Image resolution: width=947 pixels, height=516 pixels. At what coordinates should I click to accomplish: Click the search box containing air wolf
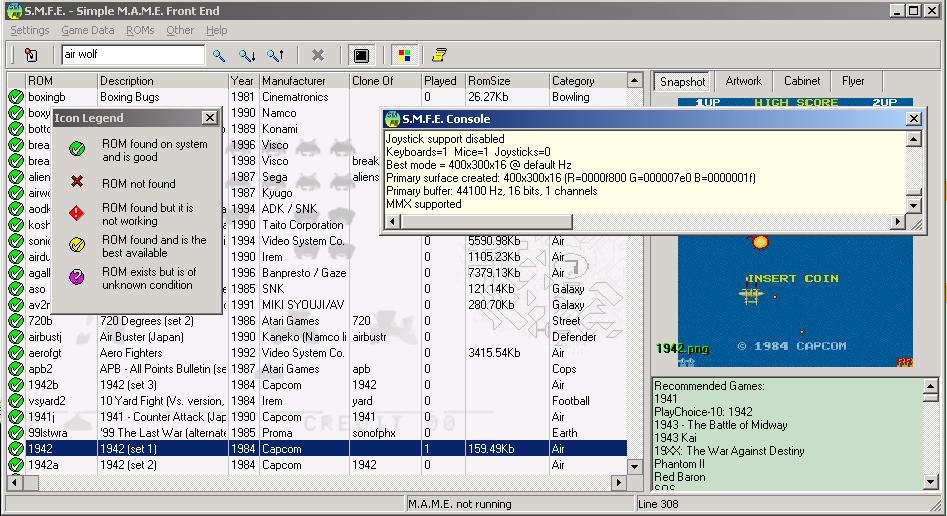pyautogui.click(x=133, y=54)
